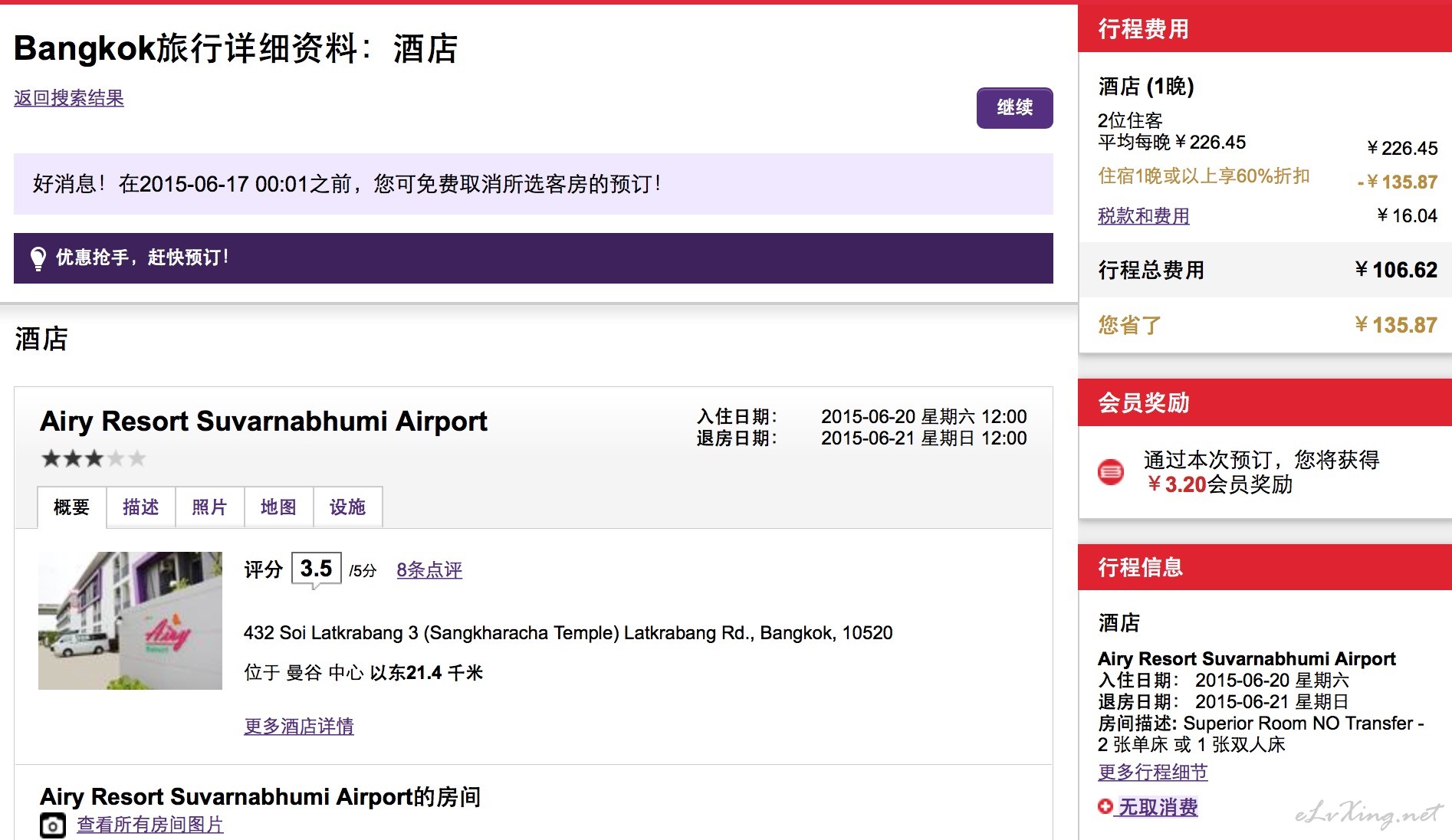Click the 住宿1晚或以上享60%折扣 discount text

coord(1204,176)
